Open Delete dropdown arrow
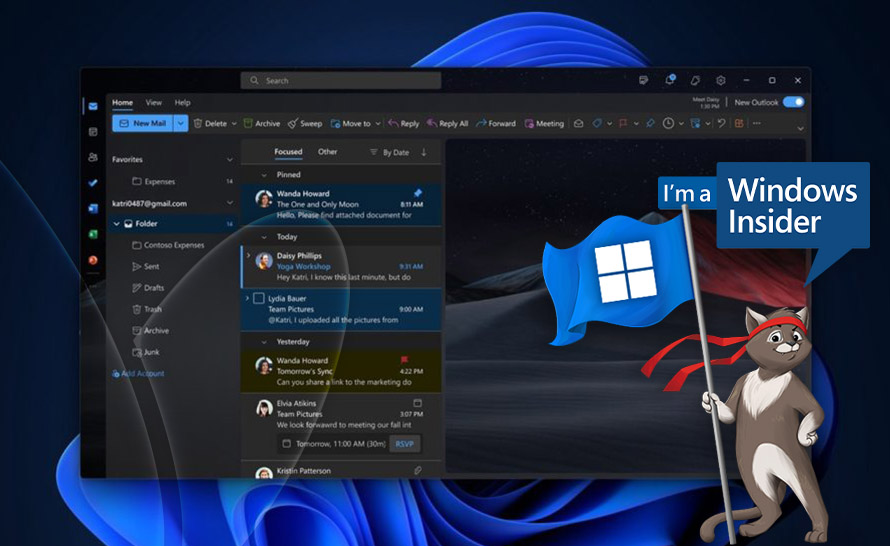The height and width of the screenshot is (546, 890). tap(234, 124)
